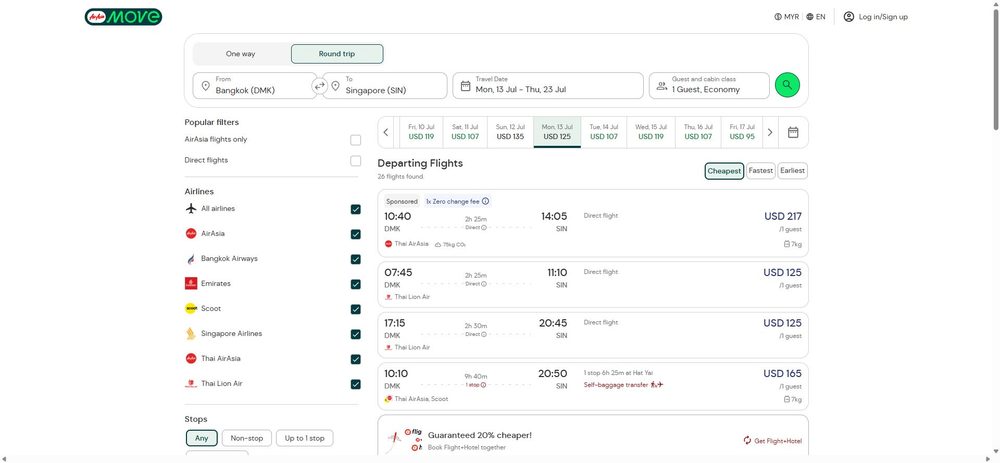Viewport: 1000px width, 463px height.
Task: Uncheck Thai Lion Air checkbox
Action: pyautogui.click(x=355, y=385)
